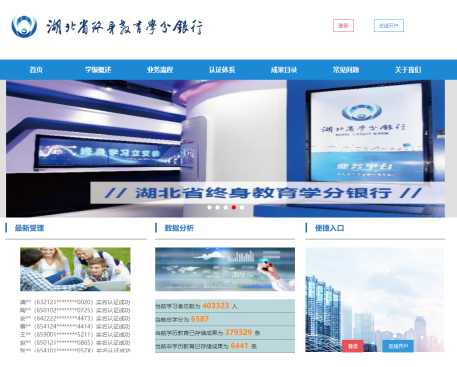Open the 学银概述 navigation tab
The width and height of the screenshot is (457, 367).
tap(98, 70)
